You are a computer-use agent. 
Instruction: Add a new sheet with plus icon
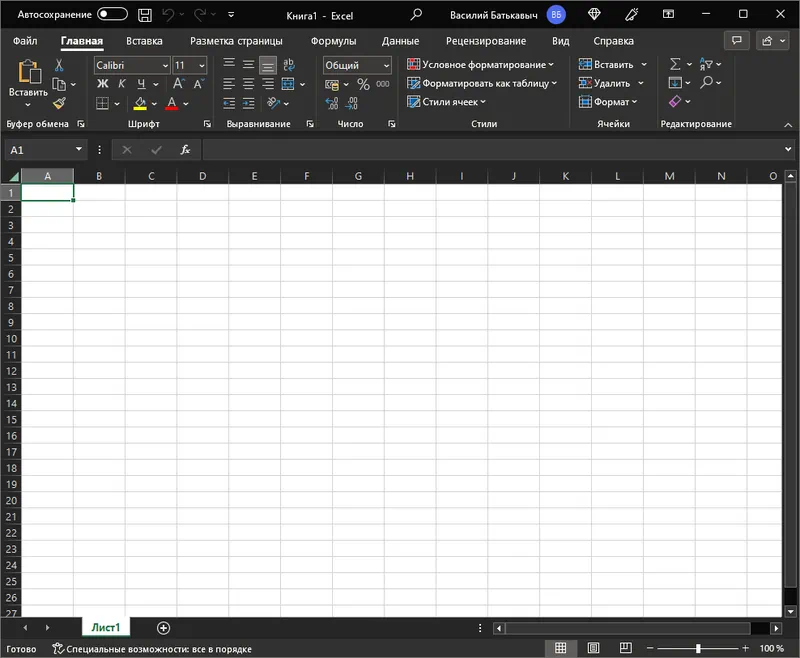pos(164,627)
